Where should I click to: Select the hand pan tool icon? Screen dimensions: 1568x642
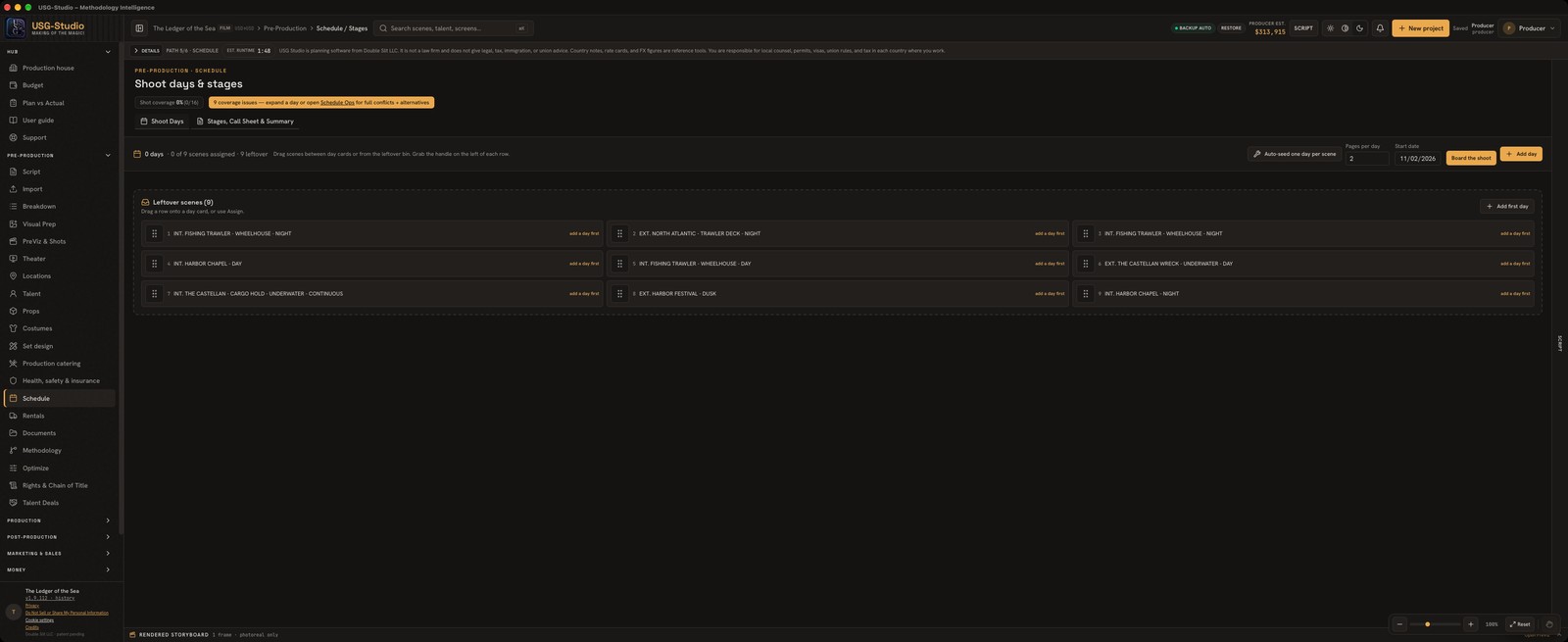(x=1548, y=624)
